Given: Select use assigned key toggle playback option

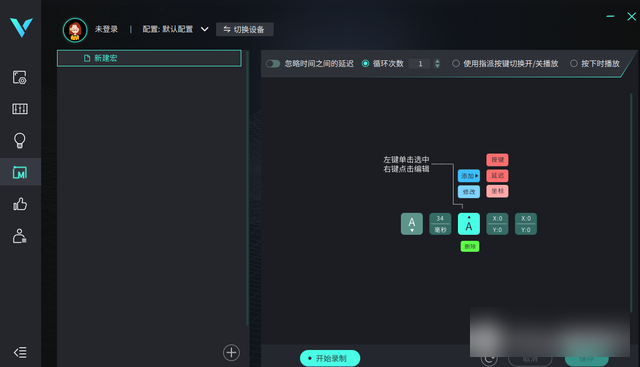Looking at the screenshot, I should (x=456, y=64).
